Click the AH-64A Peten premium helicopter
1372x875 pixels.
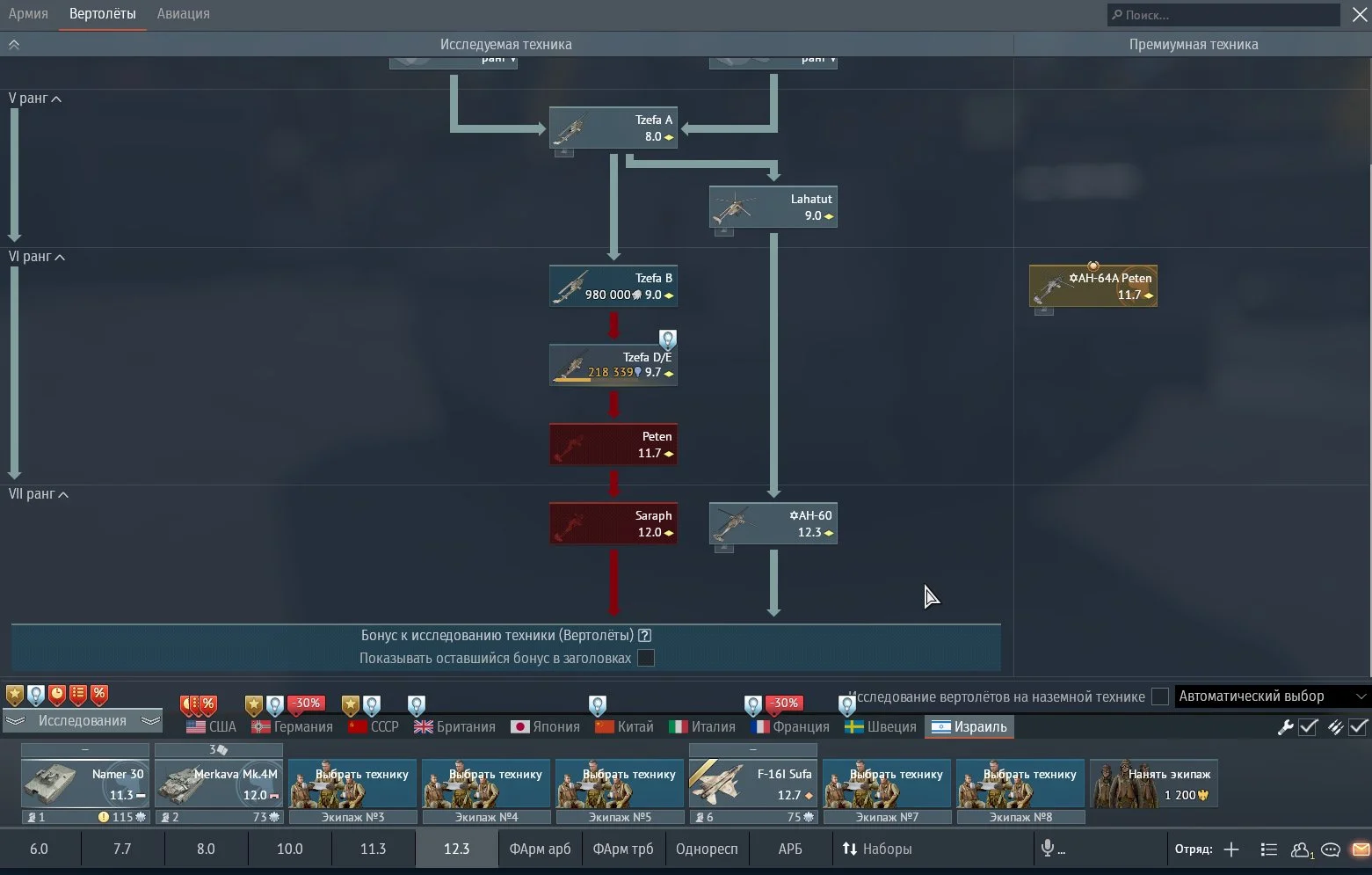1093,286
